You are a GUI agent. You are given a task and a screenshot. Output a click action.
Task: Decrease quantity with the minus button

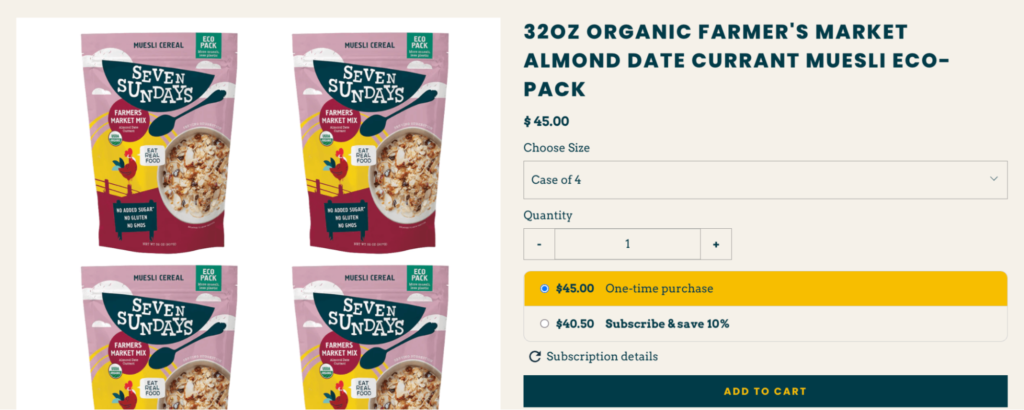(539, 244)
